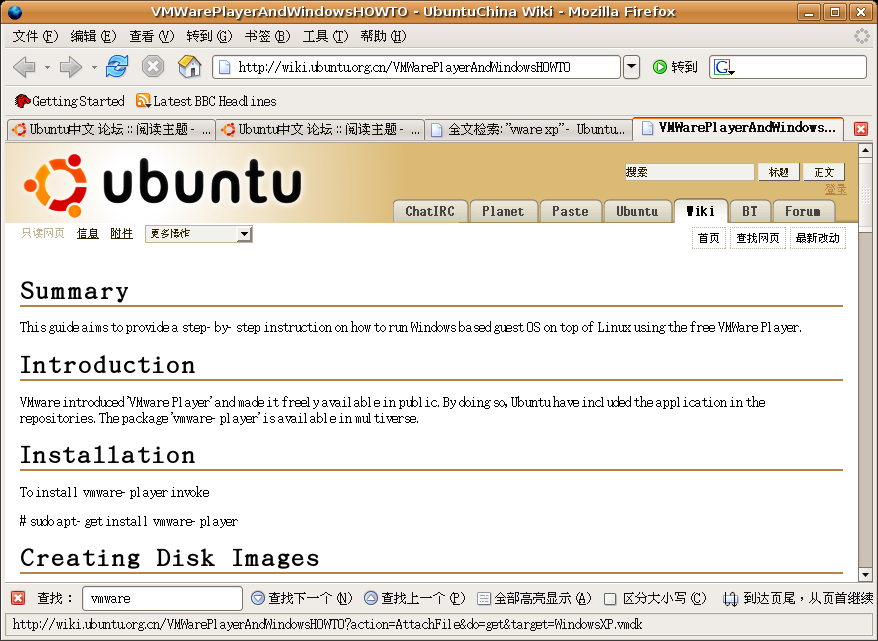Switch to the second Ubuntu中文论坛 tab
Image resolution: width=878 pixels, height=641 pixels.
[x=320, y=129]
